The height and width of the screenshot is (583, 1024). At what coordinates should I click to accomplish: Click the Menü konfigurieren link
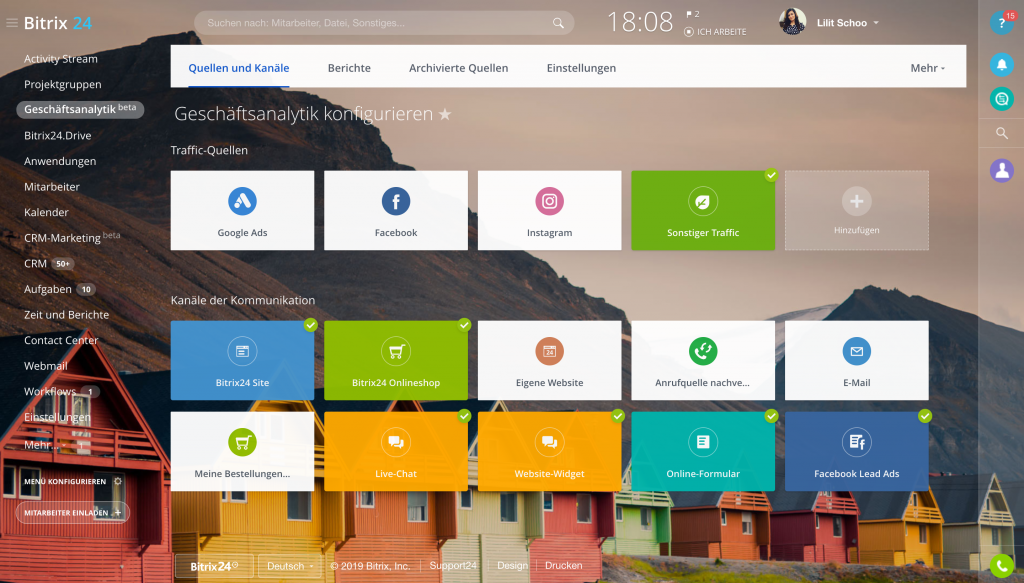point(65,481)
